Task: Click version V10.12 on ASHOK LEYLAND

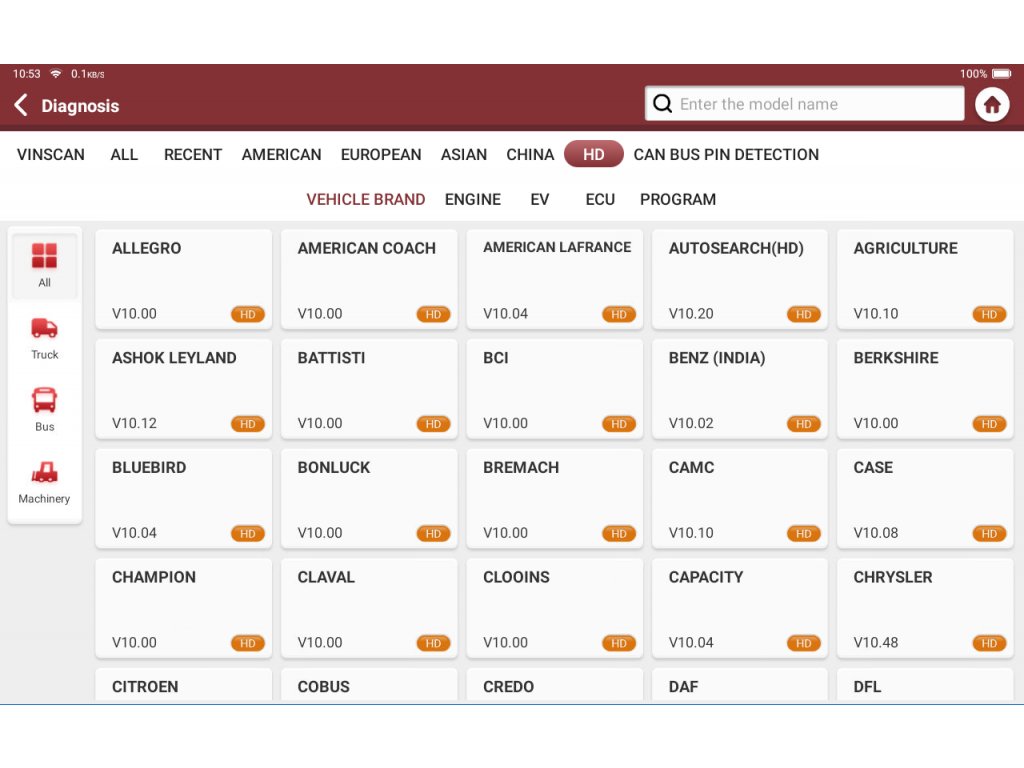Action: pyautogui.click(x=135, y=424)
